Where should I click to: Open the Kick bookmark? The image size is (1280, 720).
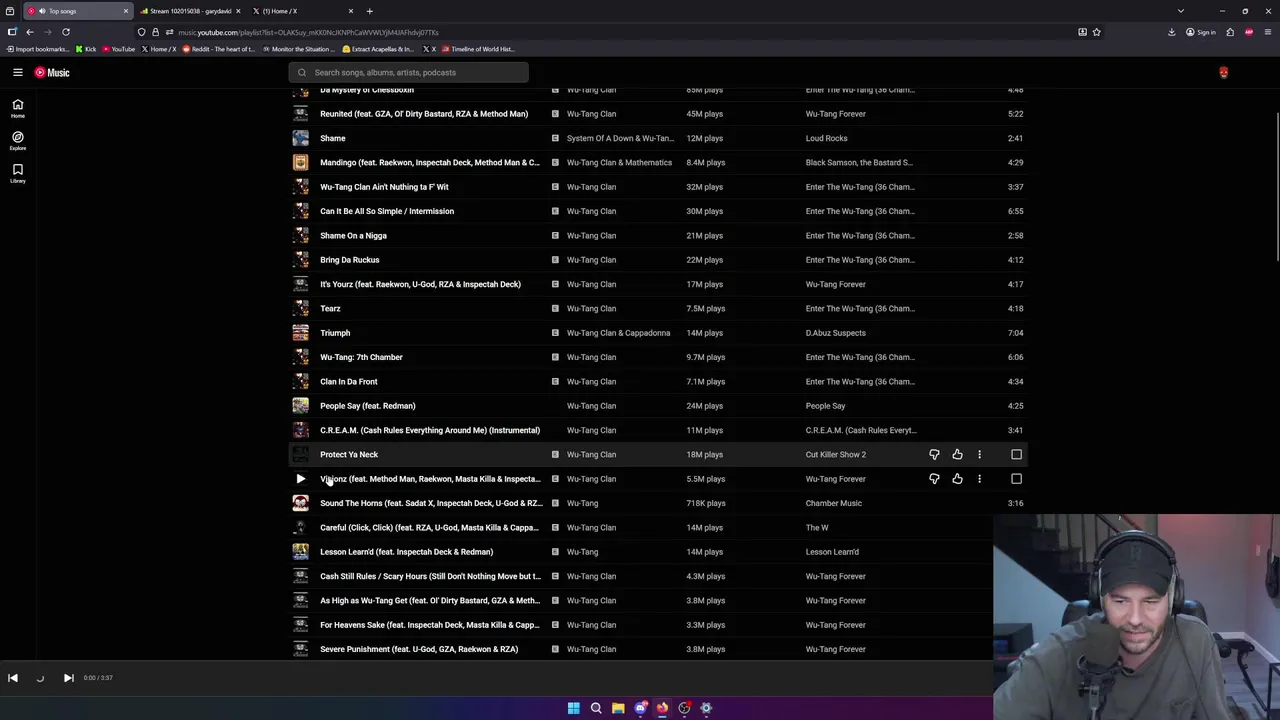86,49
